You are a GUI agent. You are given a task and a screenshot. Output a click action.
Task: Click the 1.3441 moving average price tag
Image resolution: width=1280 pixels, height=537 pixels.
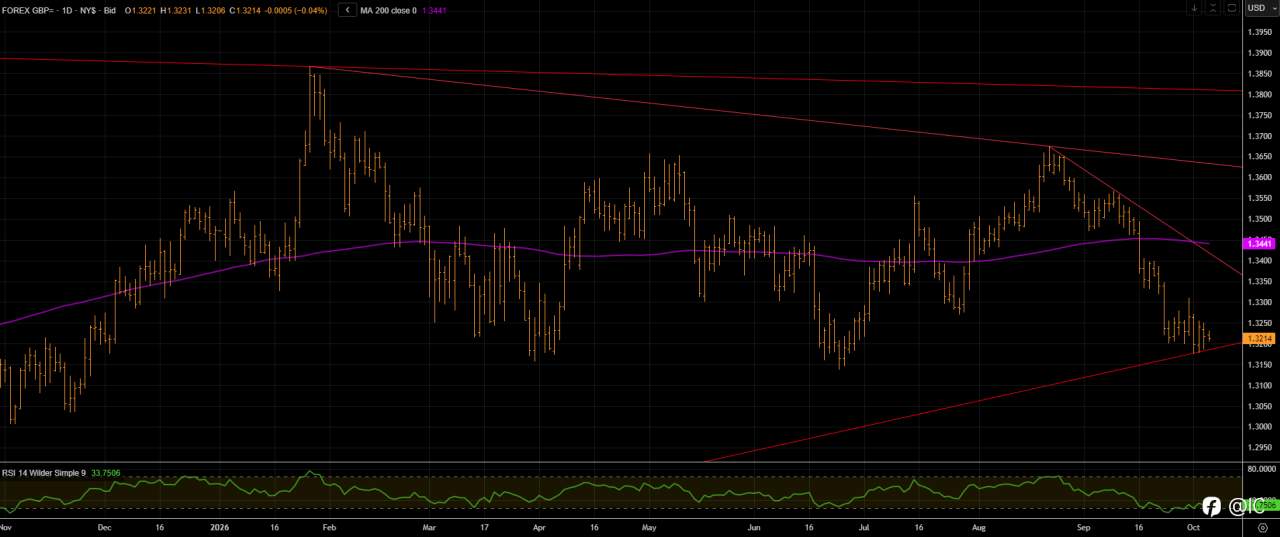coord(1257,243)
